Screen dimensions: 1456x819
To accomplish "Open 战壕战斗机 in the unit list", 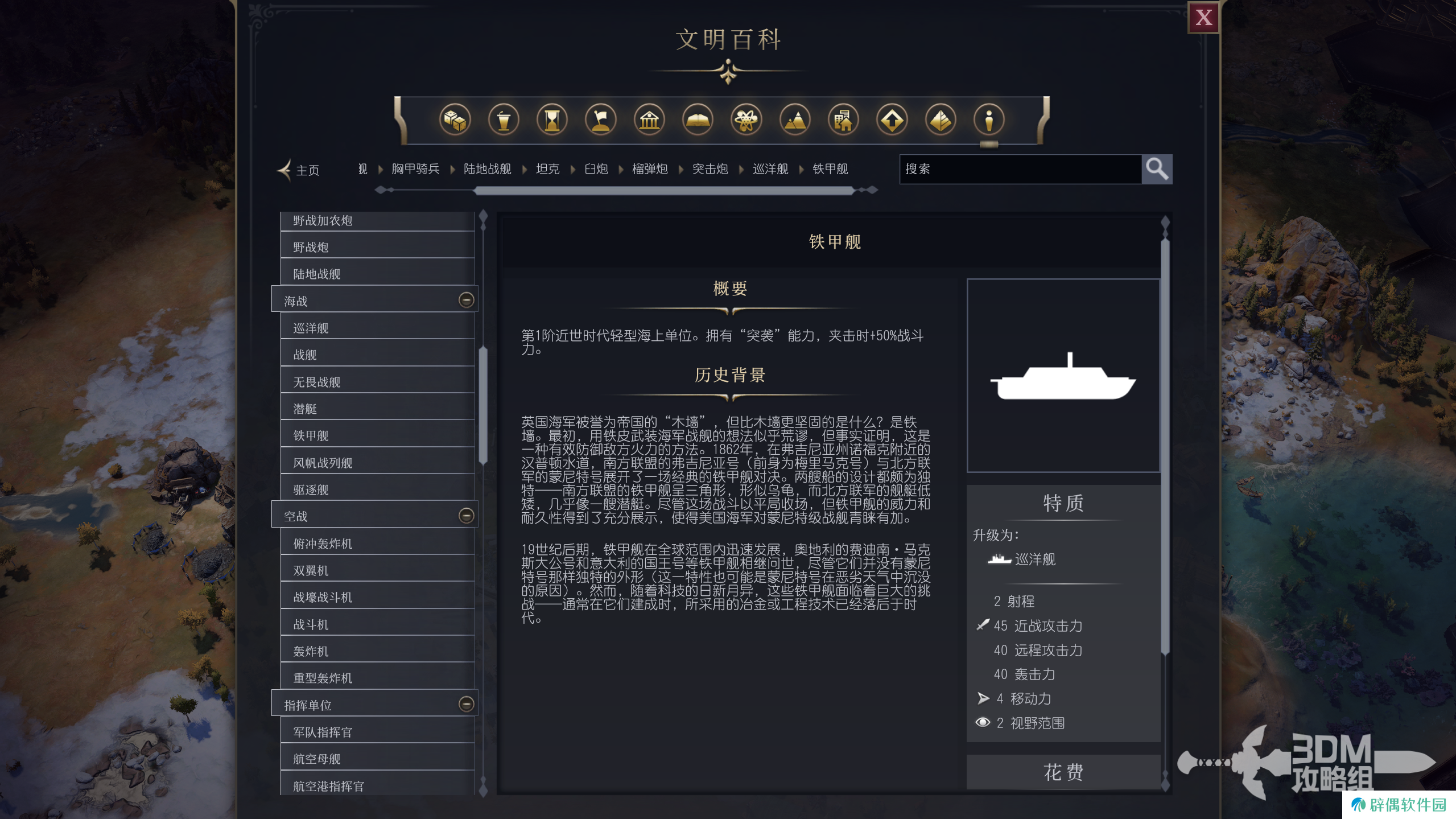I will coord(377,597).
